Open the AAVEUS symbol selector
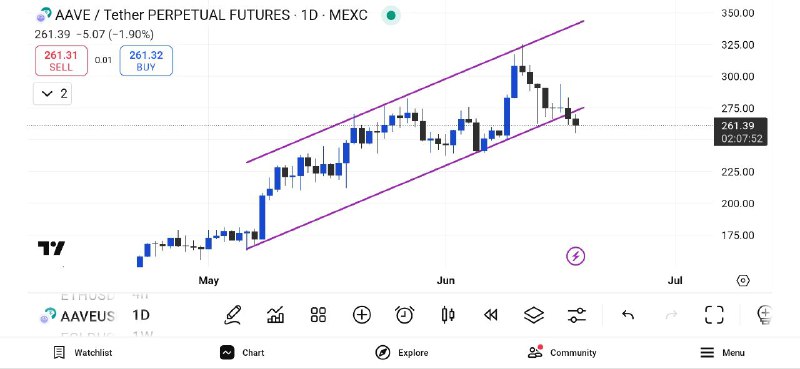This screenshot has width=800, height=369. click(78, 316)
